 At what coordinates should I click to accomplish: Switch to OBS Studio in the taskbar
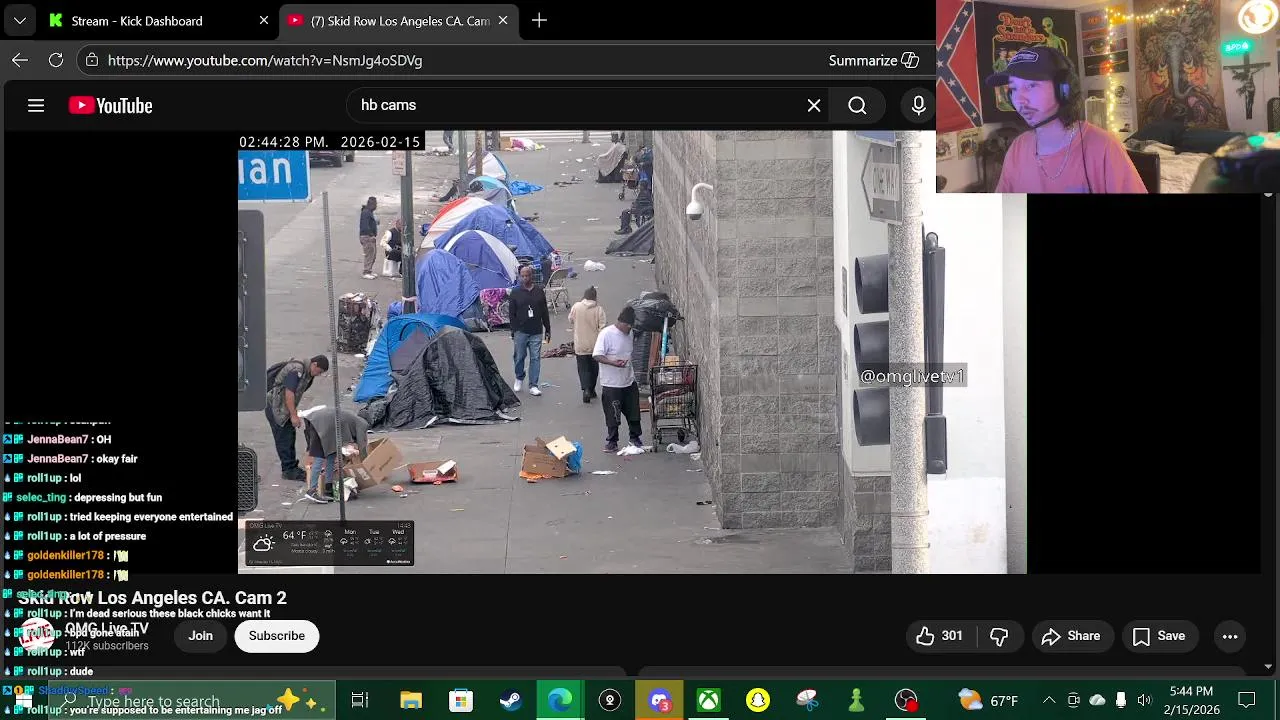click(906, 700)
